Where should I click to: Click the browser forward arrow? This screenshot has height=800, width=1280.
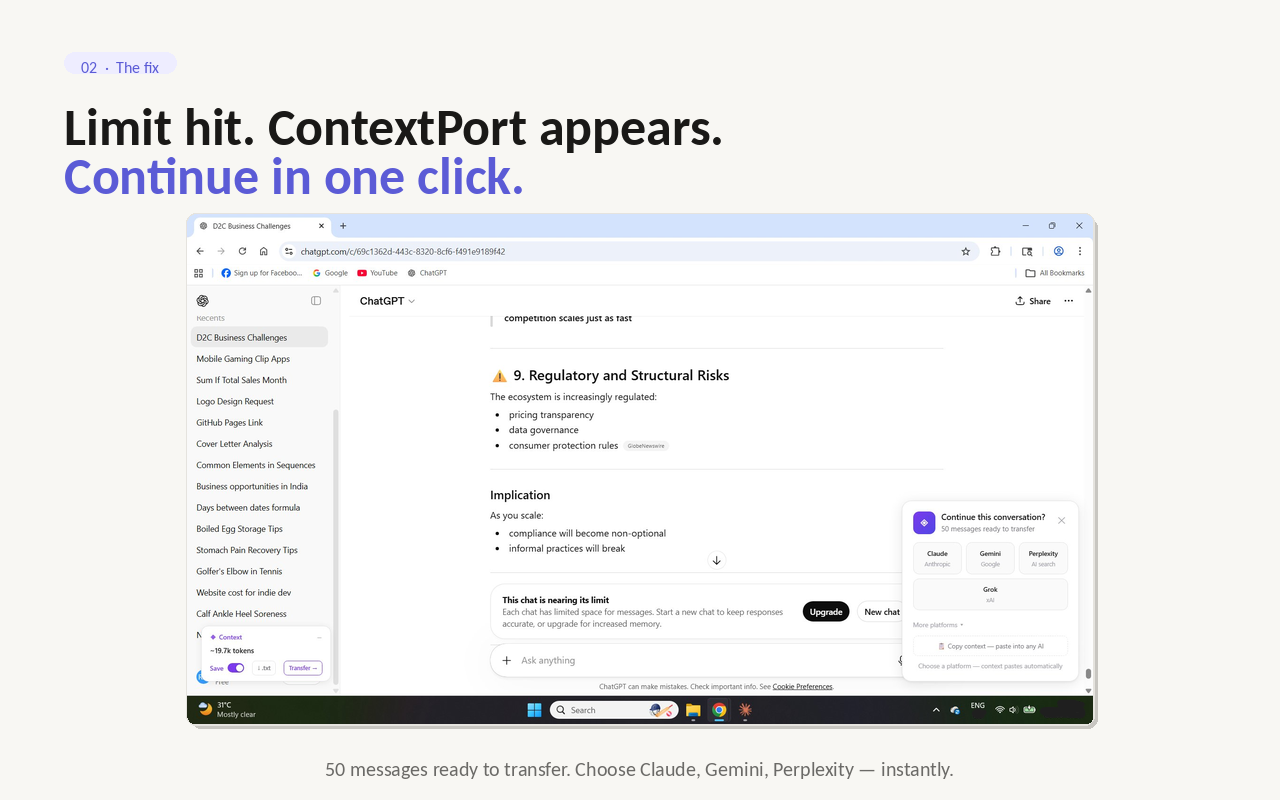pyautogui.click(x=221, y=251)
